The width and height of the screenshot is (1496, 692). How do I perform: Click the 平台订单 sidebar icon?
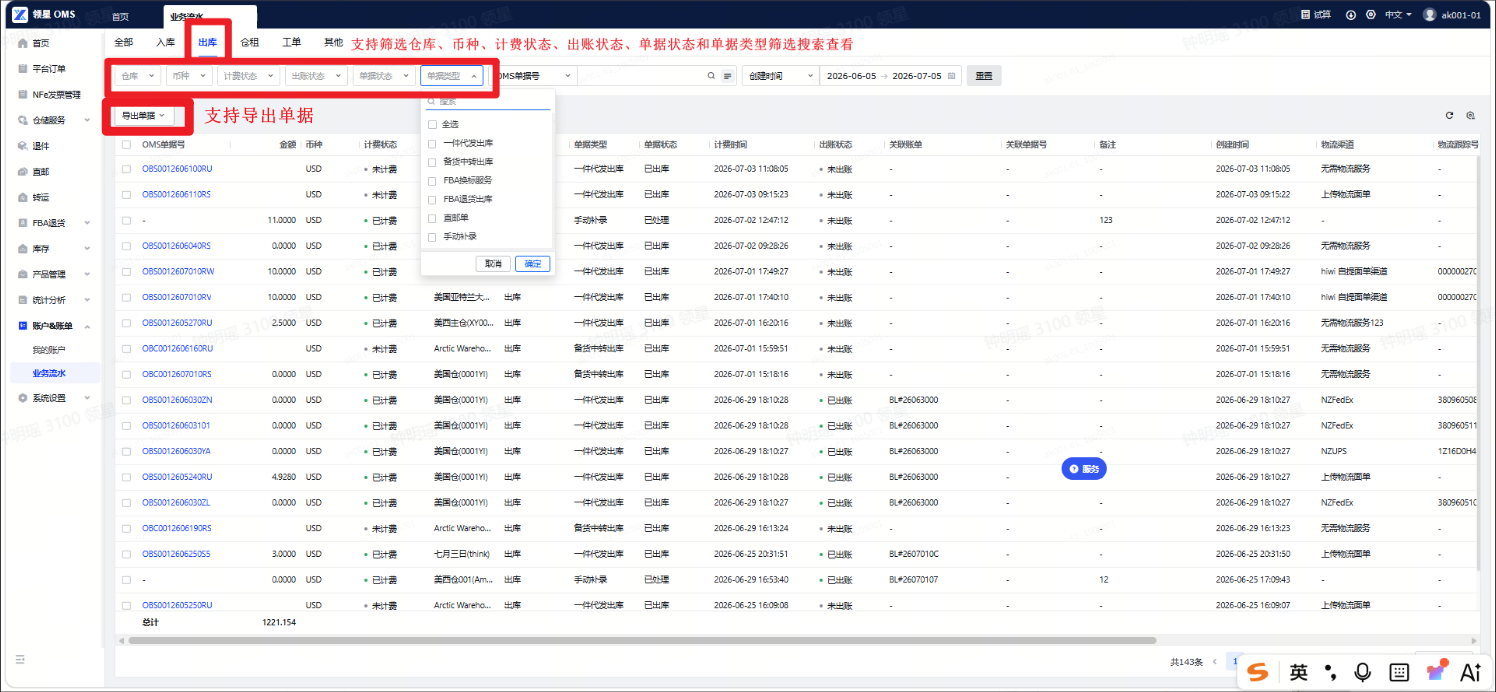(22, 69)
